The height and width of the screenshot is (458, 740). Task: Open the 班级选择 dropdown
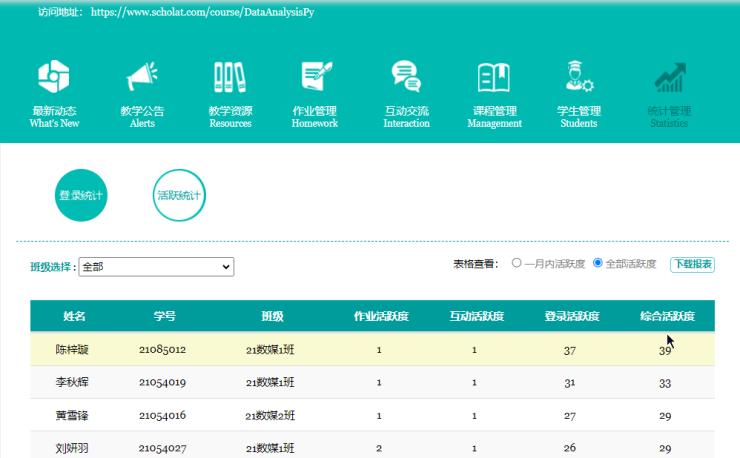click(x=156, y=267)
